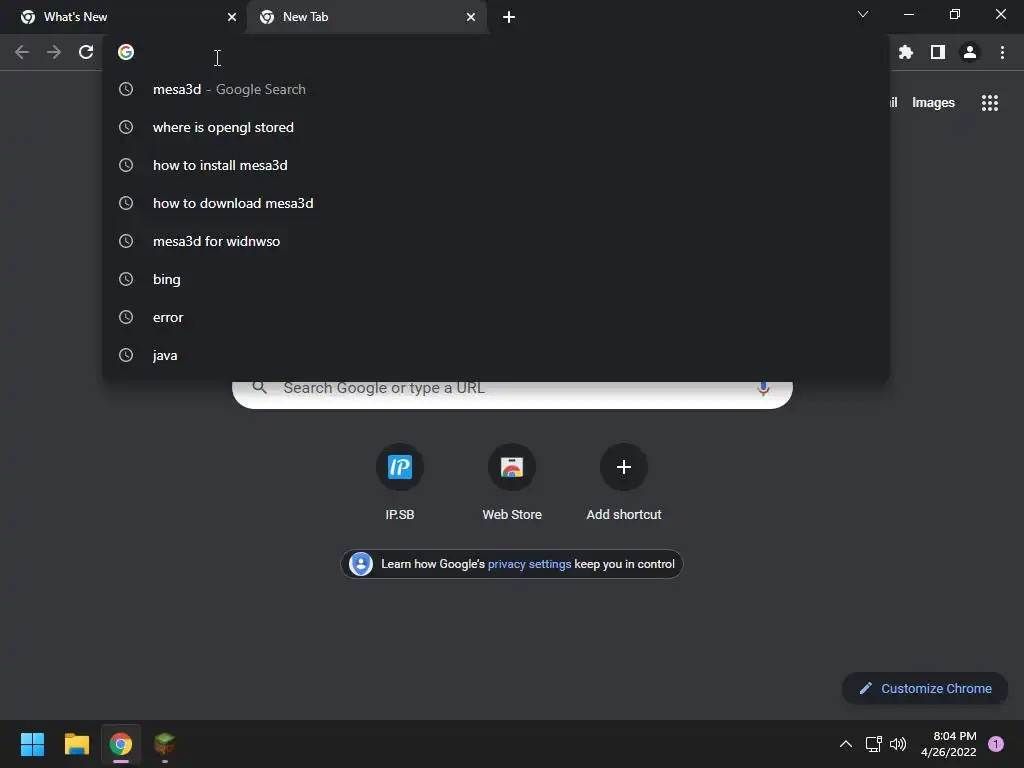1024x768 pixels.
Task: Select 'where is opengl stored' suggestion
Action: click(496, 127)
